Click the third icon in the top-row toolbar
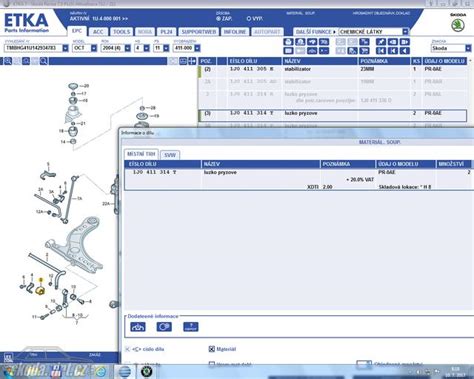The image size is (474, 379). (x=312, y=42)
